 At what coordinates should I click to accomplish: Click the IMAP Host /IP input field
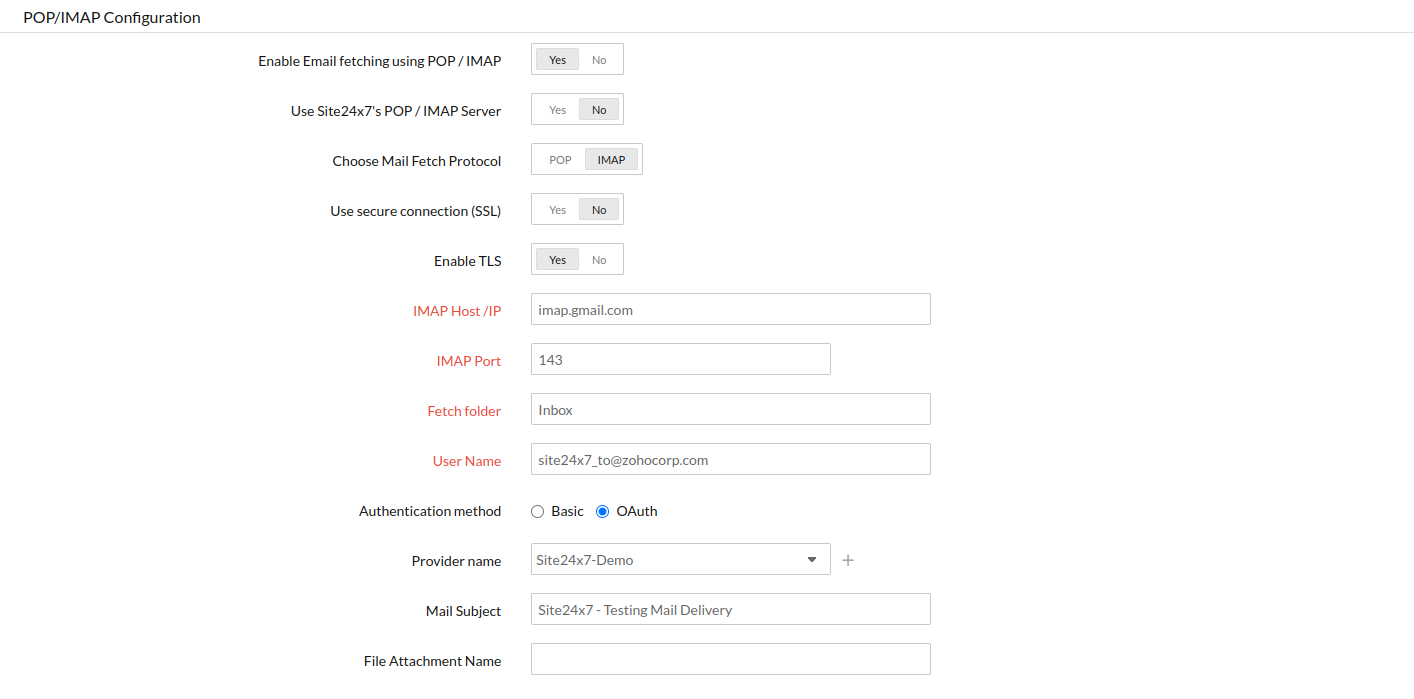[730, 309]
